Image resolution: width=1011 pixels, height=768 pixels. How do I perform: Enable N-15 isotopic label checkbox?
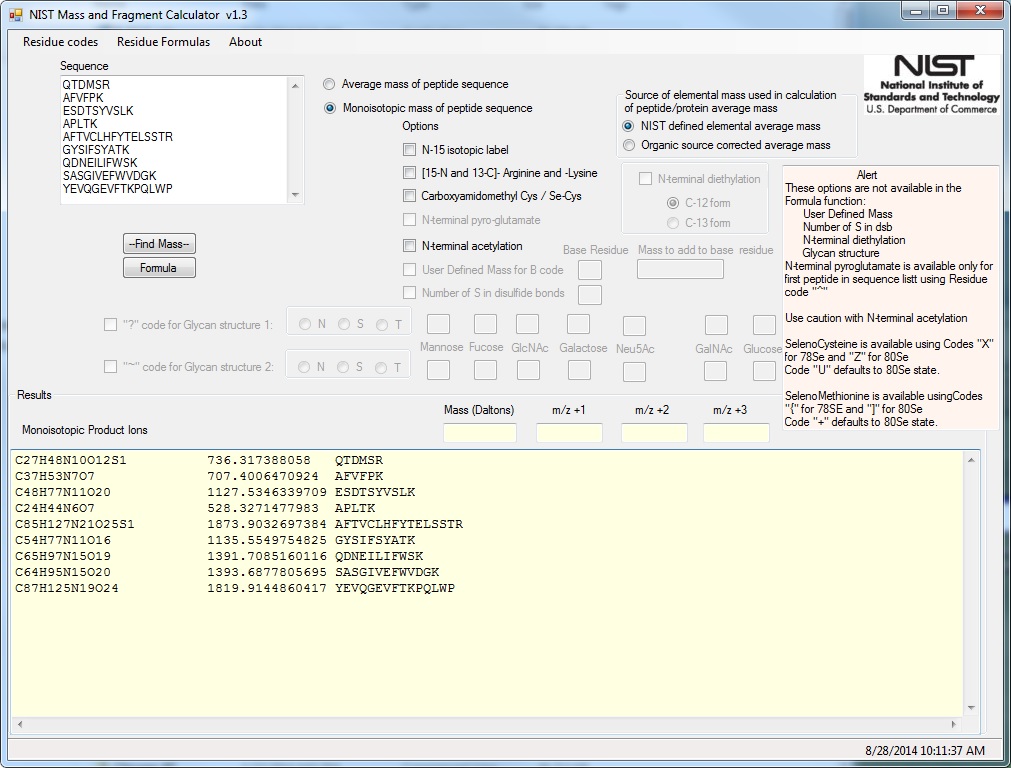tap(410, 150)
